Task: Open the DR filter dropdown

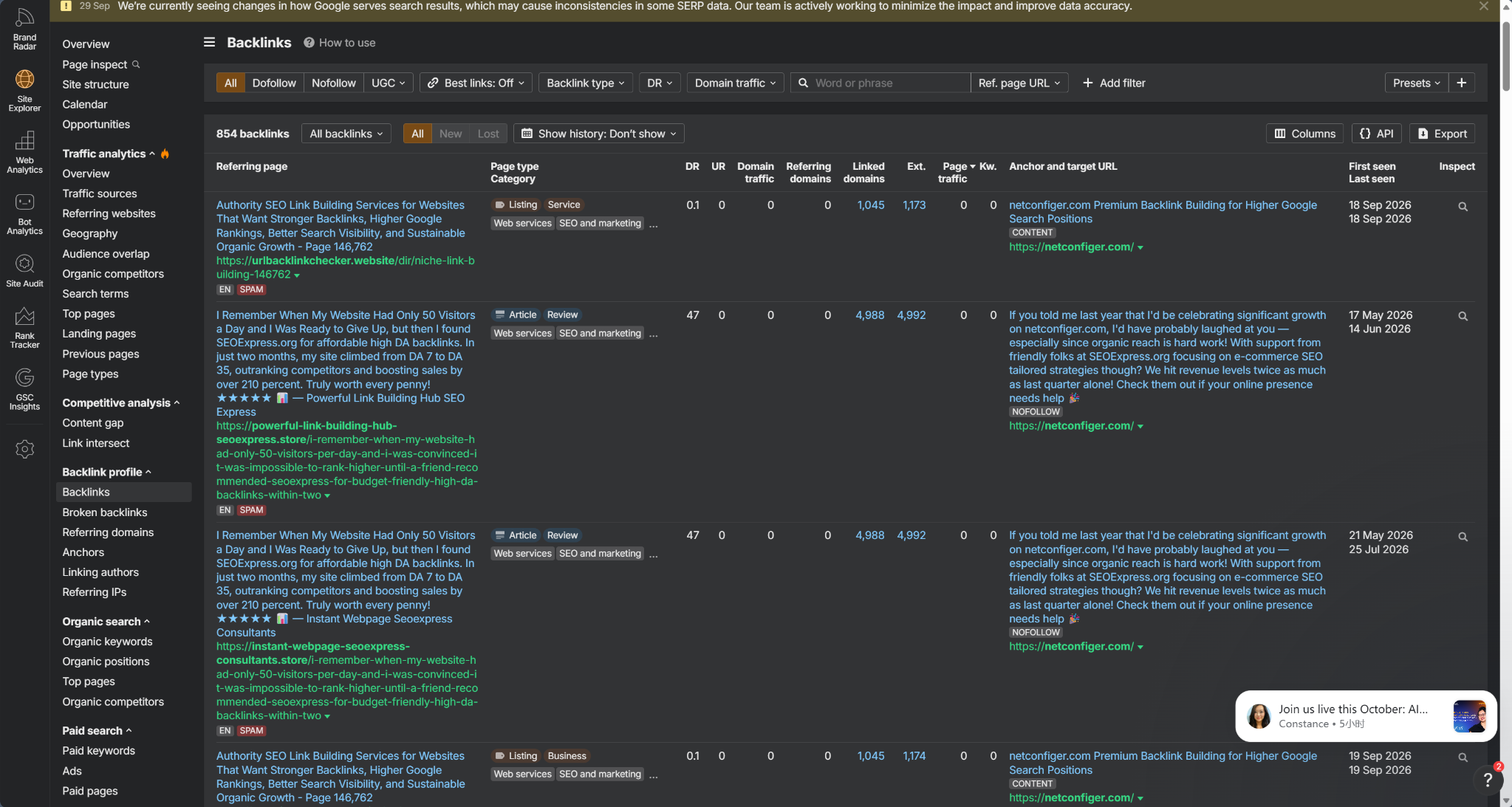Action: pyautogui.click(x=660, y=83)
